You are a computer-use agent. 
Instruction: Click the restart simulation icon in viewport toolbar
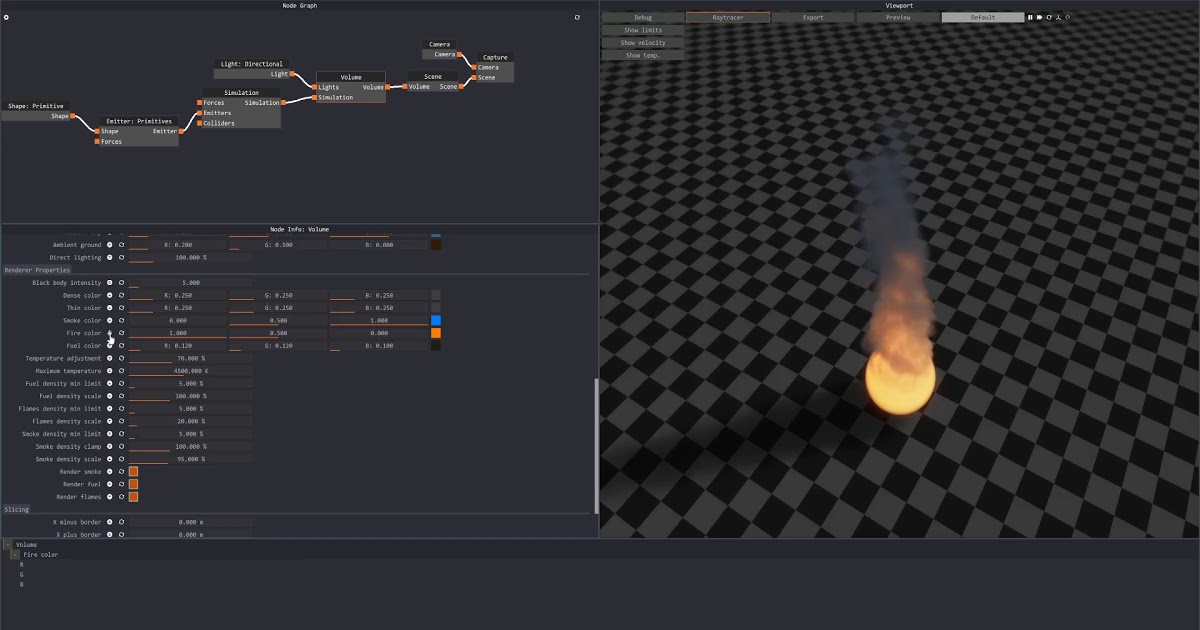[x=1049, y=17]
